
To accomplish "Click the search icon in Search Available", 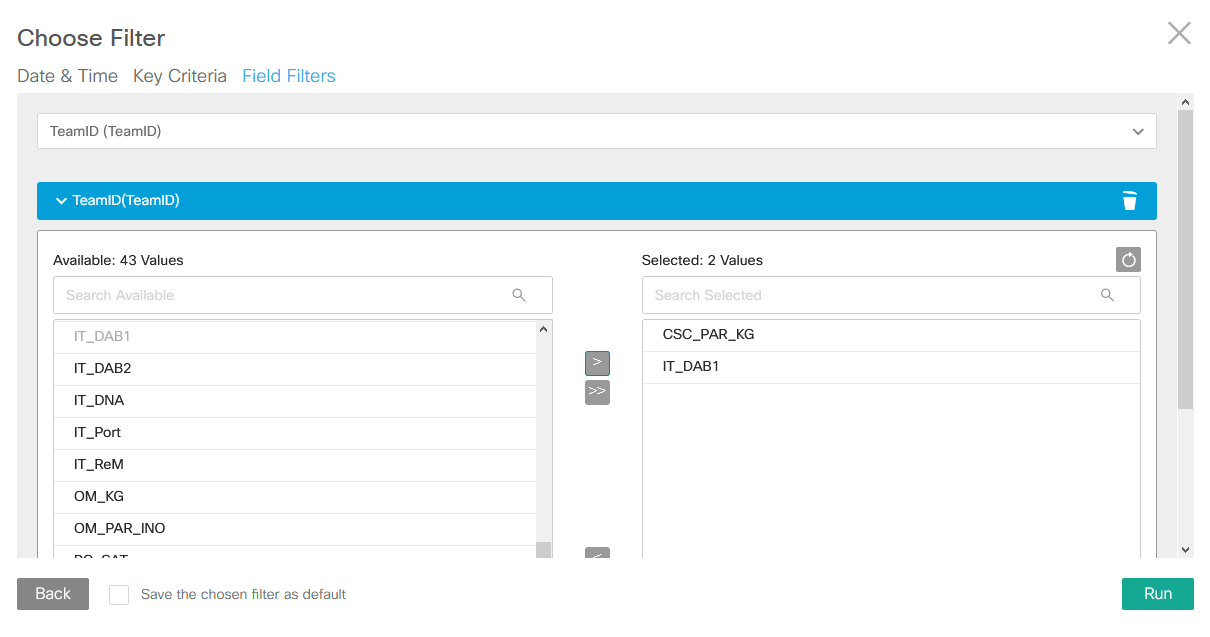I will pyautogui.click(x=519, y=295).
